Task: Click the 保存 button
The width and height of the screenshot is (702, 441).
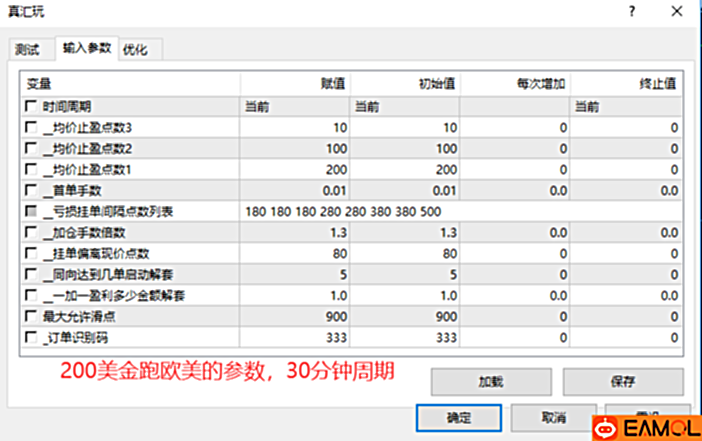Action: pyautogui.click(x=624, y=381)
